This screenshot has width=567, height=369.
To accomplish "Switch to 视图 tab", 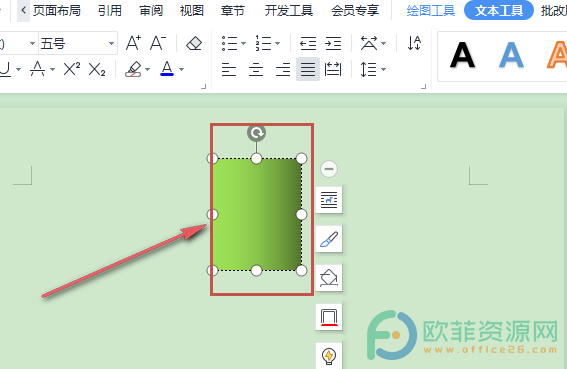I will (192, 10).
